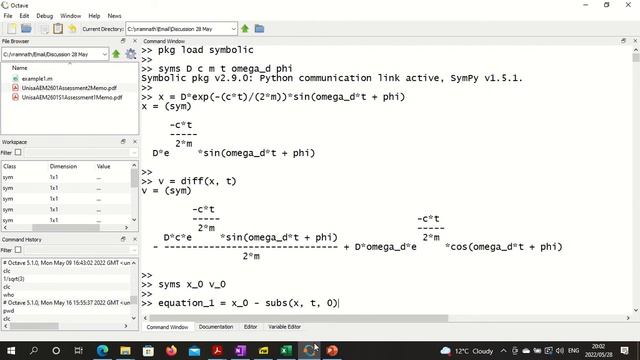640x360 pixels.
Task: Open Excel from the taskbar
Action: pyautogui.click(x=286, y=351)
